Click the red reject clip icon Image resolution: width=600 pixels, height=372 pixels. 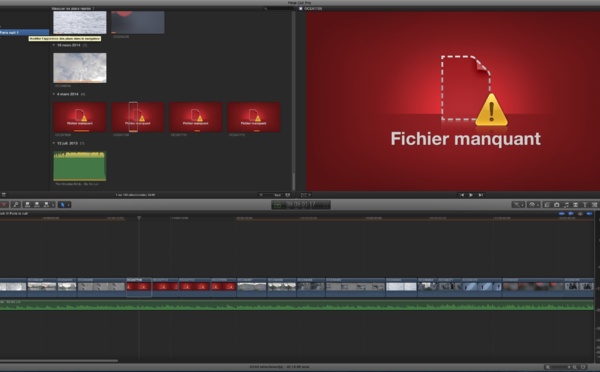pos(4,205)
